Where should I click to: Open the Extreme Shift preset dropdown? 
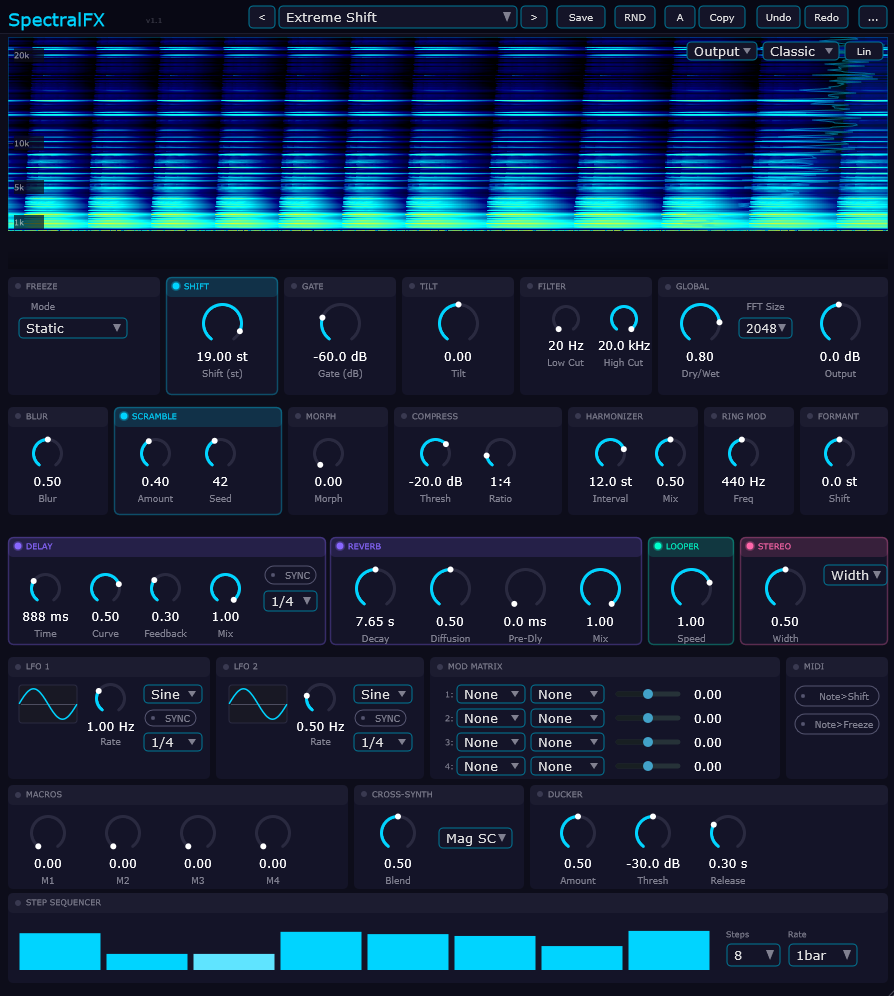[398, 17]
